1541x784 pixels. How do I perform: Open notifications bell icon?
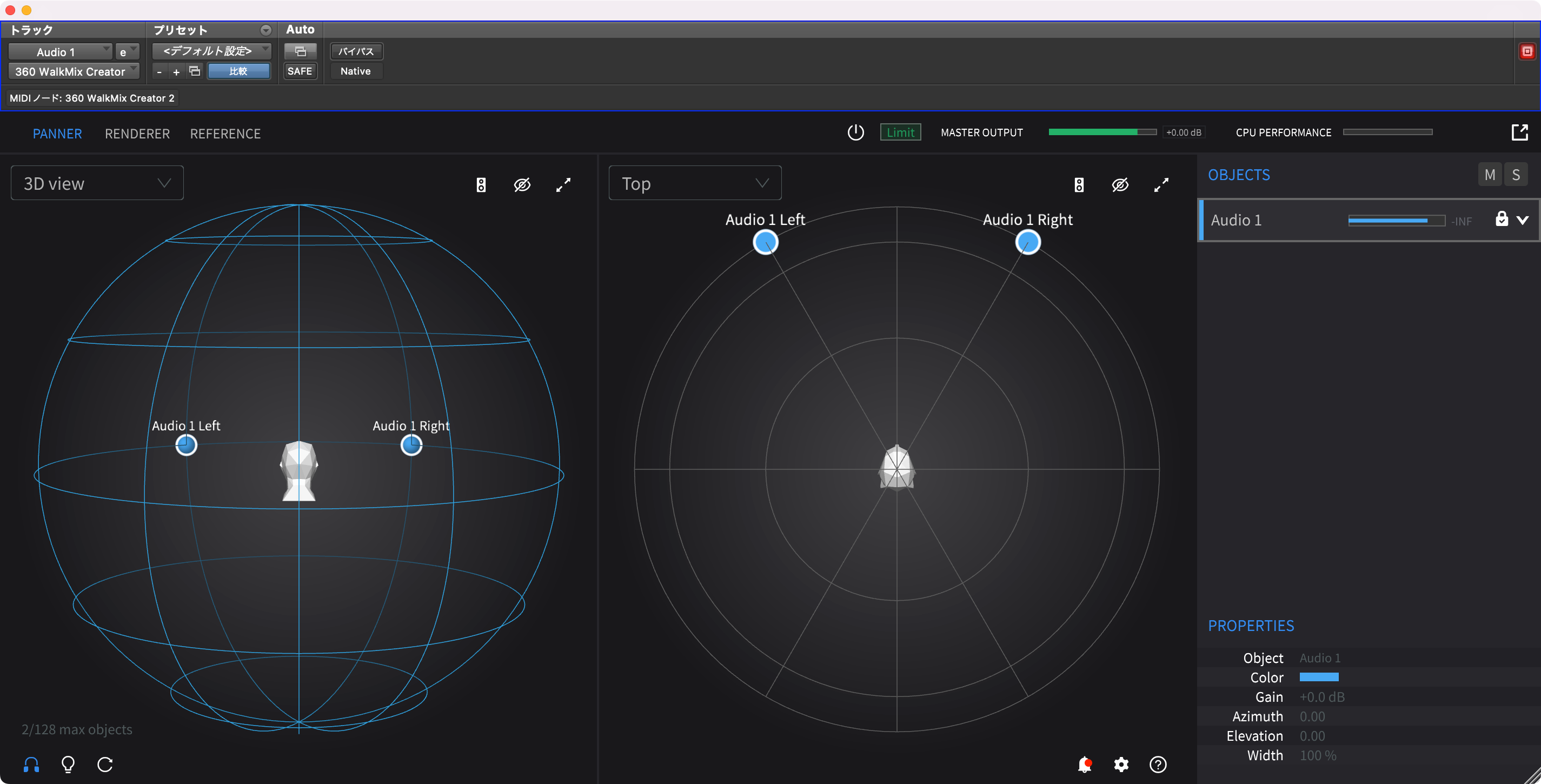(1084, 763)
